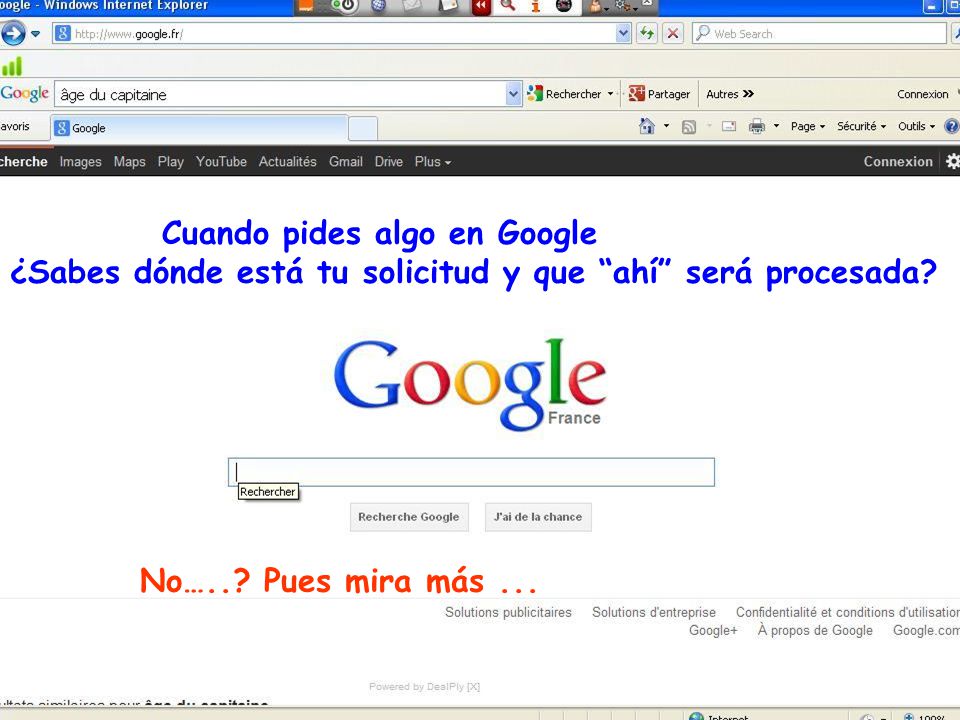Open Play in the Google bar
This screenshot has height=720, width=960.
(170, 162)
